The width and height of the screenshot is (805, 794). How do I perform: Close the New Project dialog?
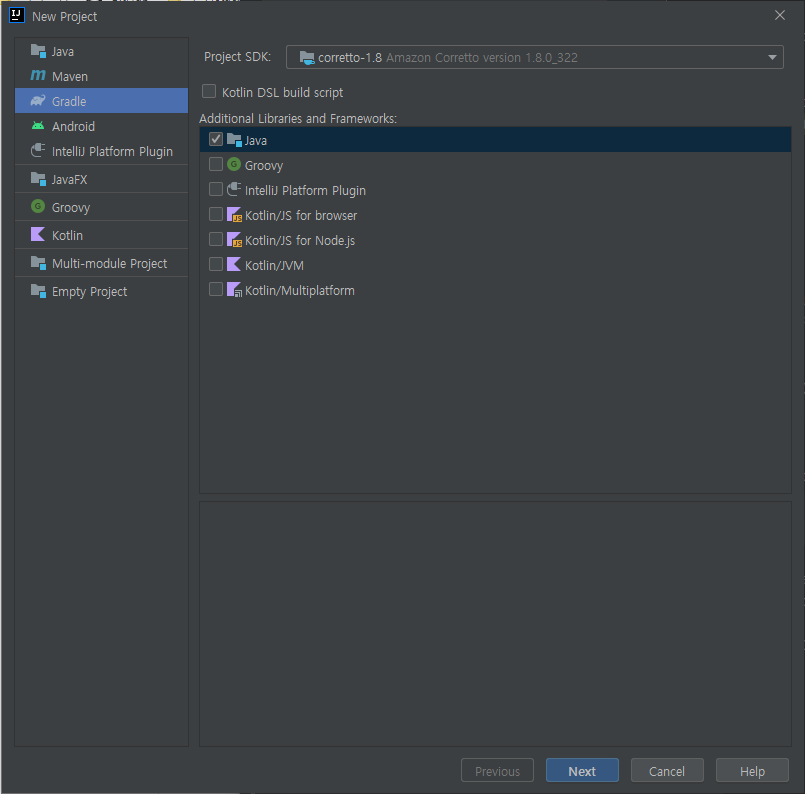pos(779,15)
